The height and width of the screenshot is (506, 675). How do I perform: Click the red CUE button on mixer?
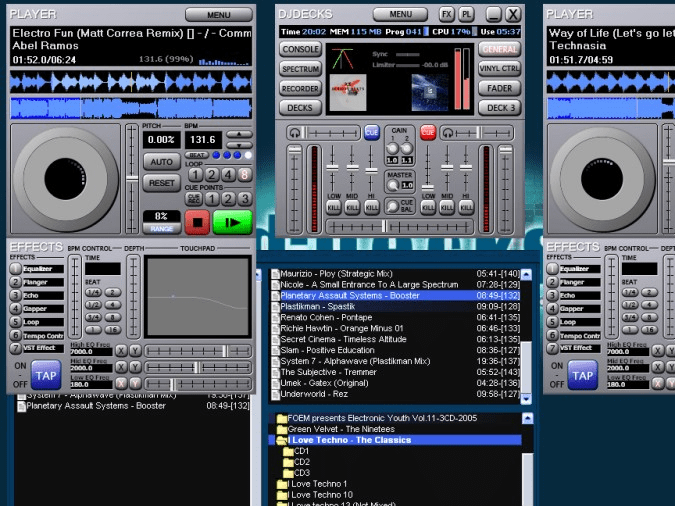(428, 132)
